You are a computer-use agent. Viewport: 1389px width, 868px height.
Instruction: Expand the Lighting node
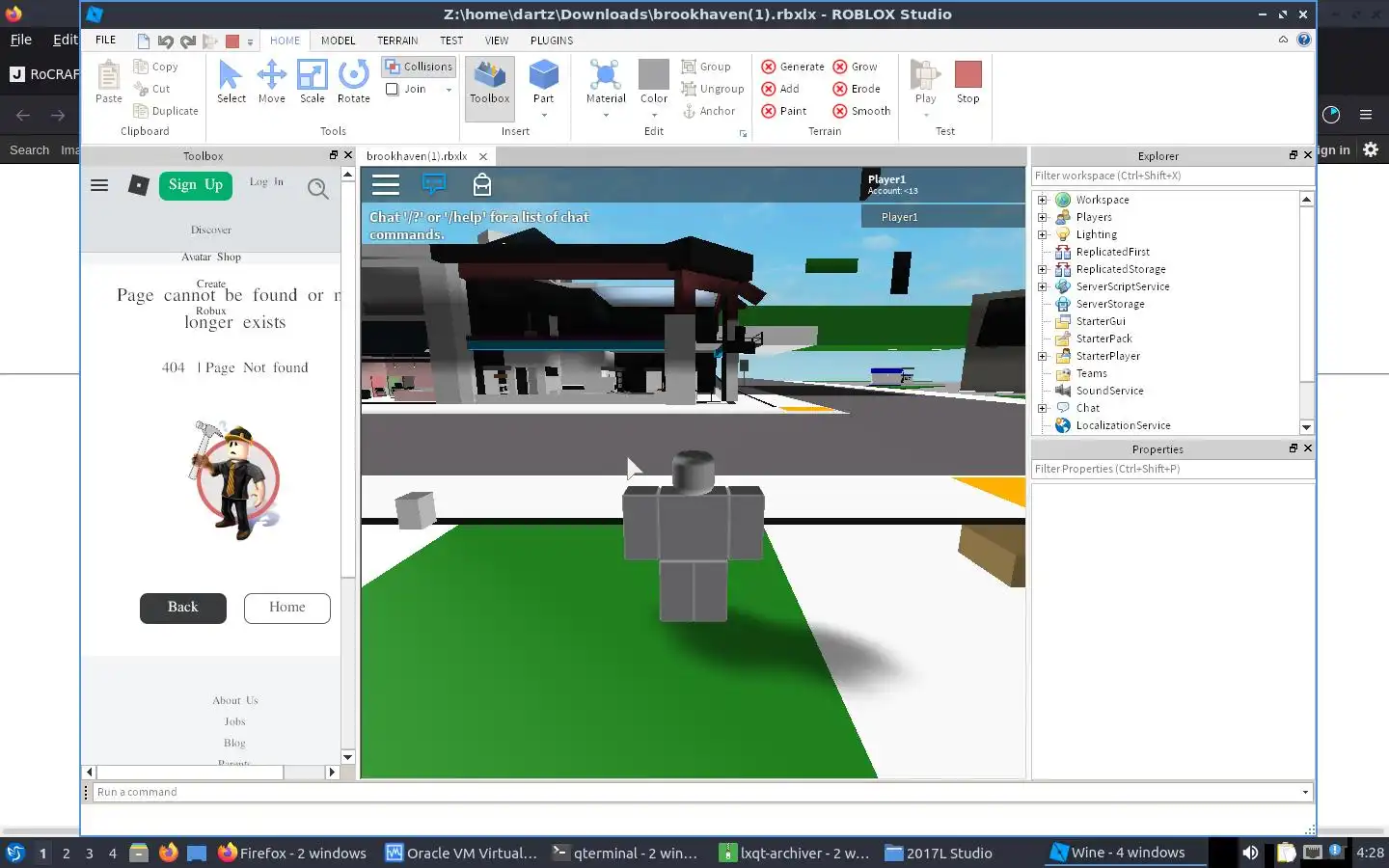coord(1042,234)
